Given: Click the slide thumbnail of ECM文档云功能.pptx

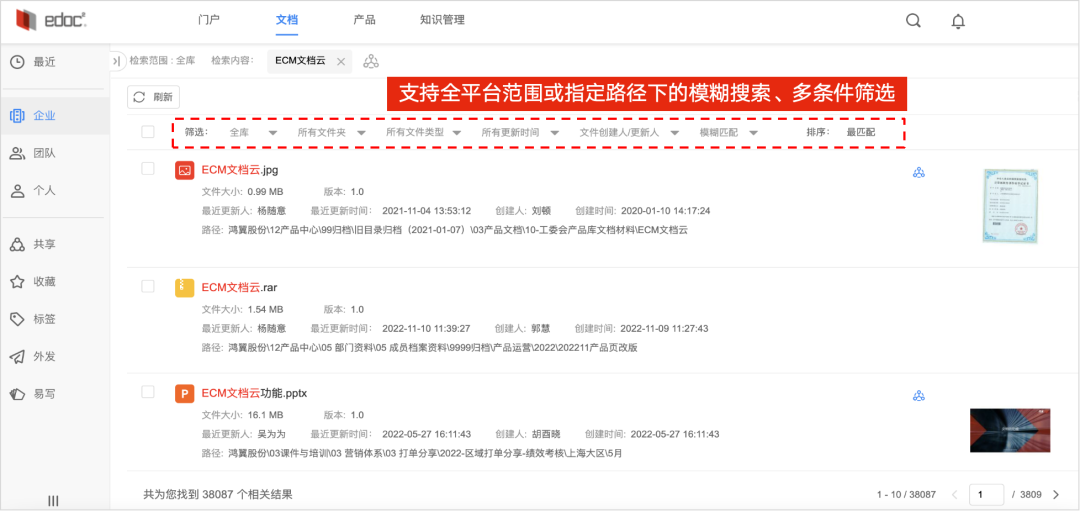Looking at the screenshot, I should pyautogui.click(x=1010, y=430).
